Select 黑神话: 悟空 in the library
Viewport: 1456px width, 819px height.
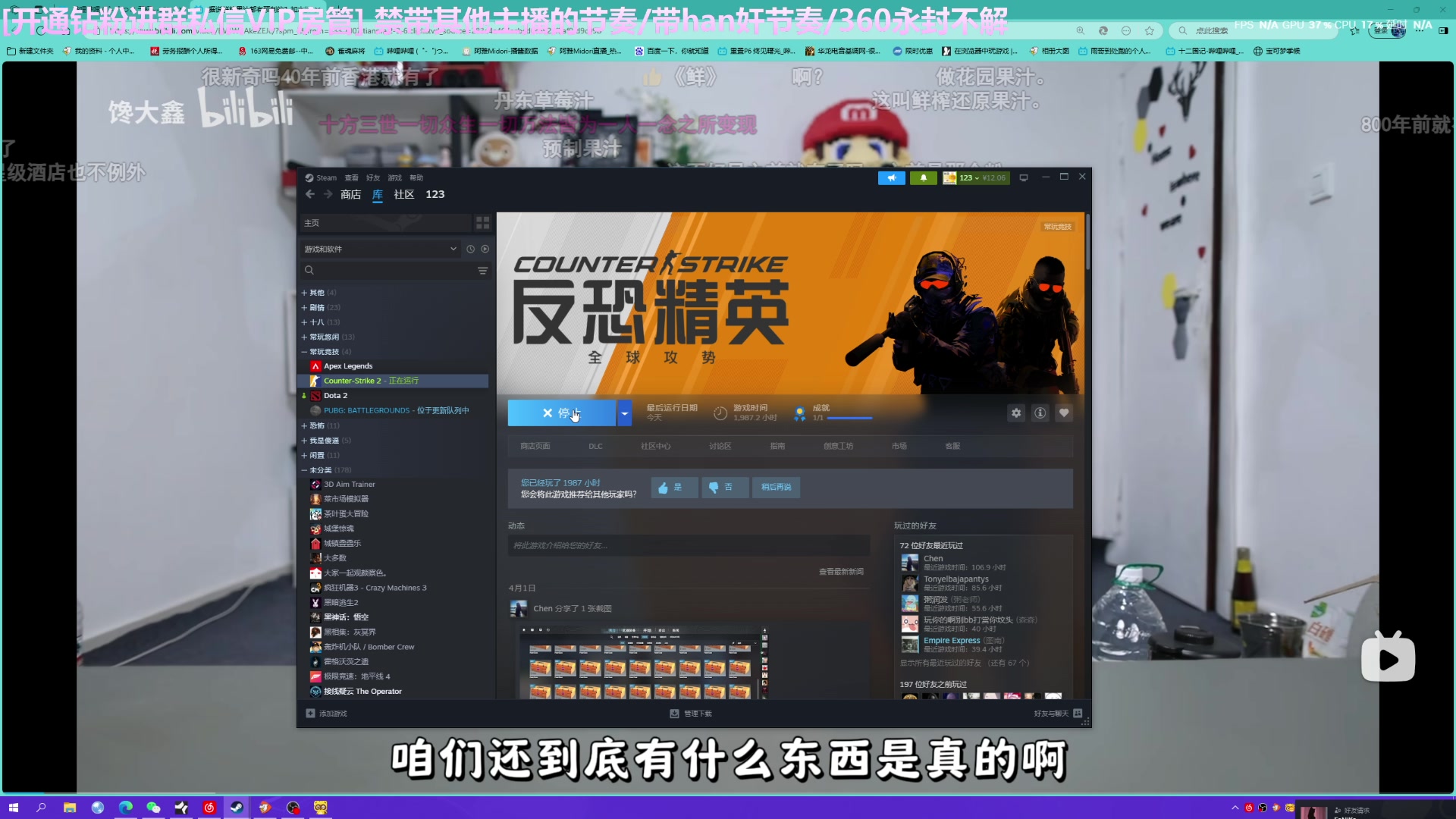[x=346, y=617]
